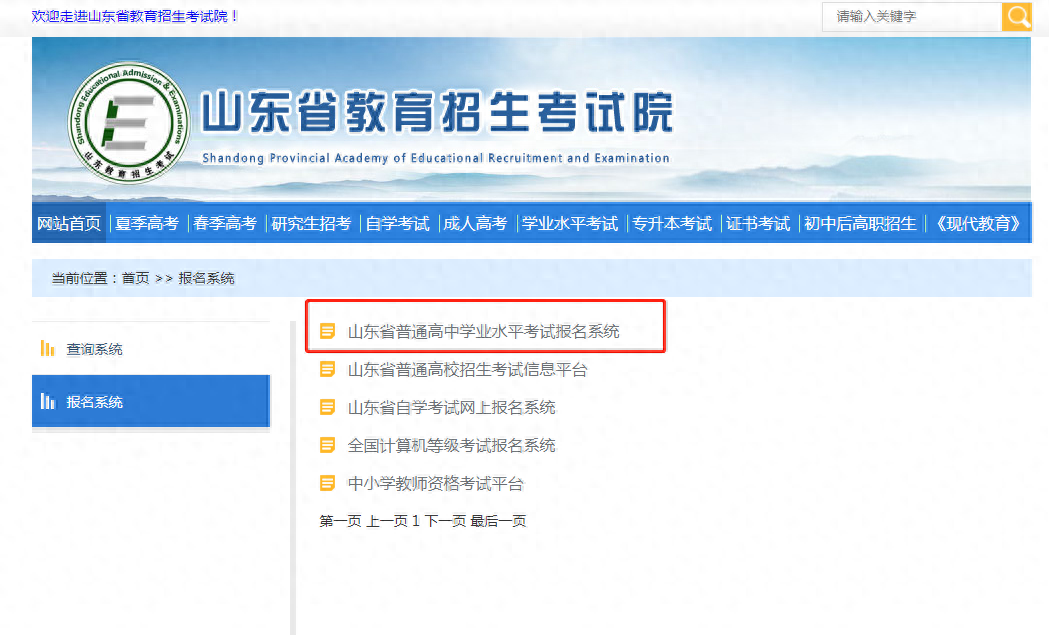The image size is (1049, 635).
Task: Click list icon beside 全国计算机等级考试报名系统
Action: 327,445
